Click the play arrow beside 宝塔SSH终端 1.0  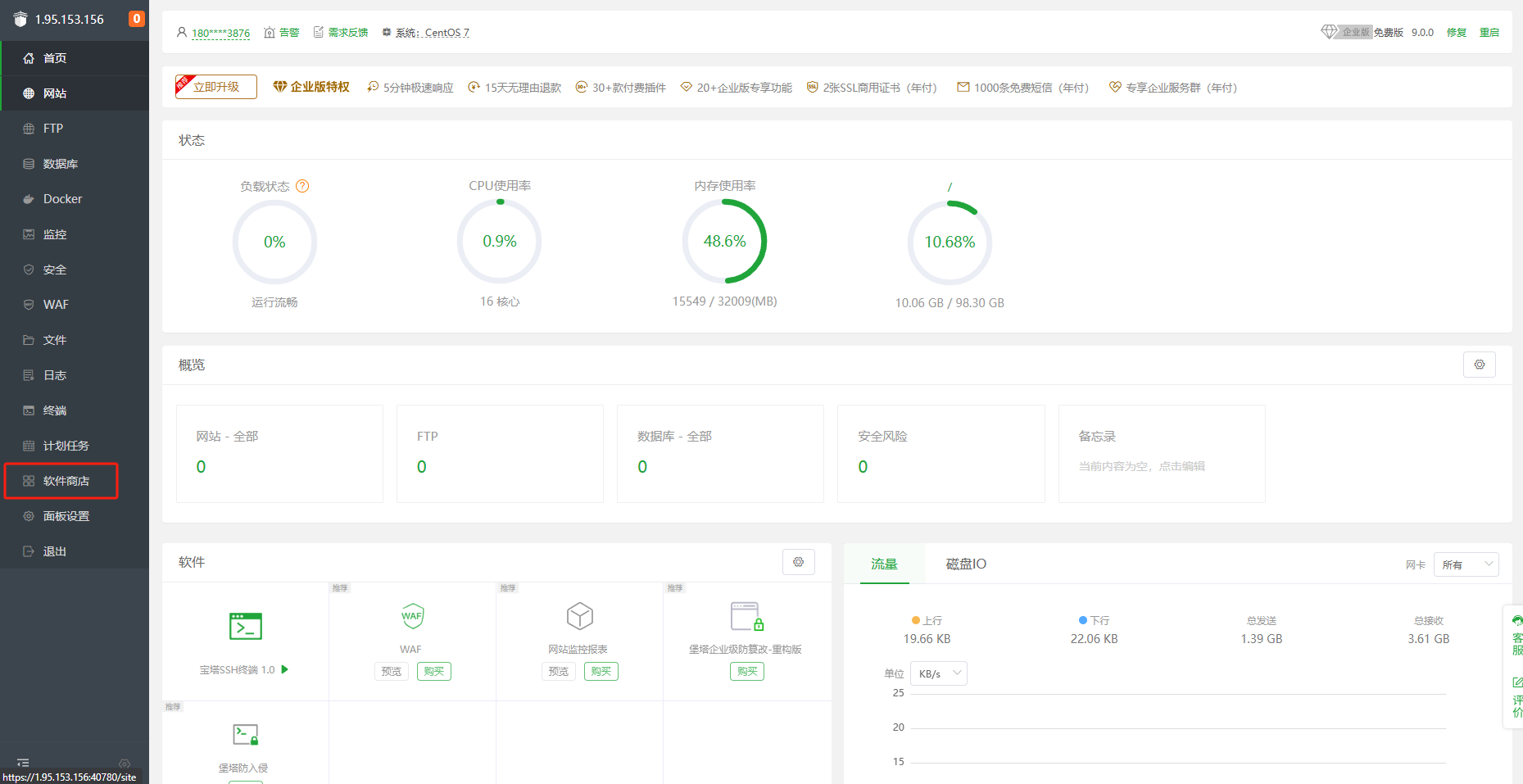click(x=285, y=669)
